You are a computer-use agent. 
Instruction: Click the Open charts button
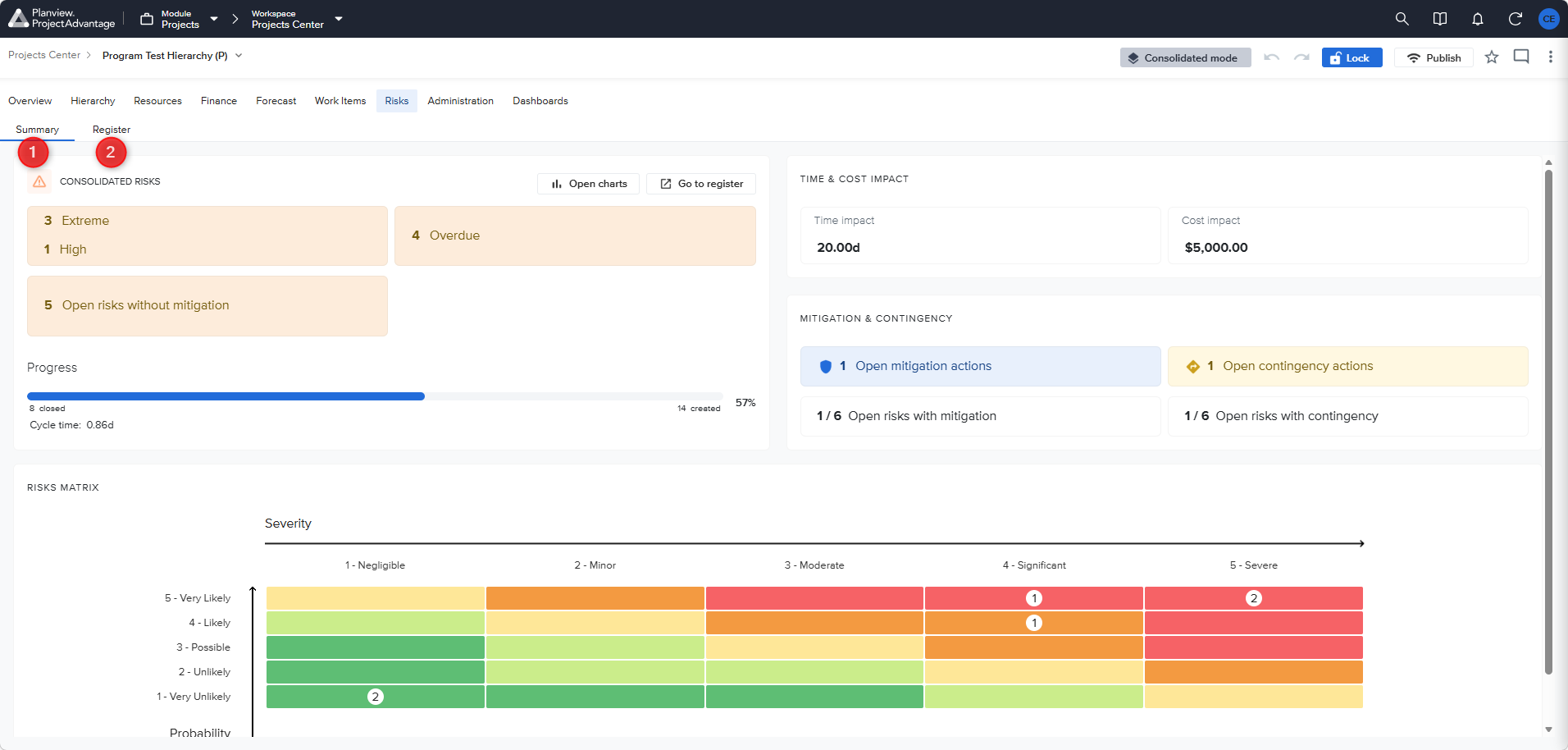[588, 184]
